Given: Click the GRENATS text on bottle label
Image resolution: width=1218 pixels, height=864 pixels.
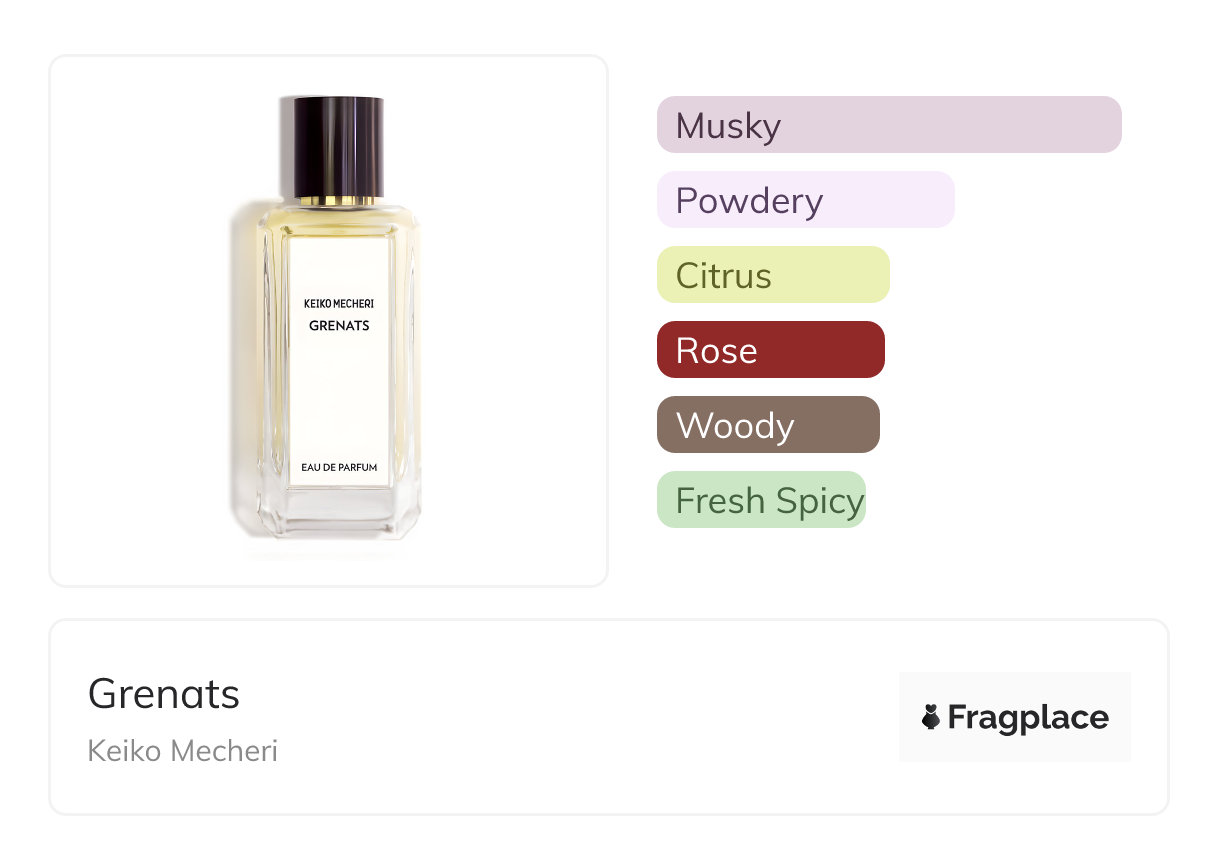Looking at the screenshot, I should click(339, 326).
